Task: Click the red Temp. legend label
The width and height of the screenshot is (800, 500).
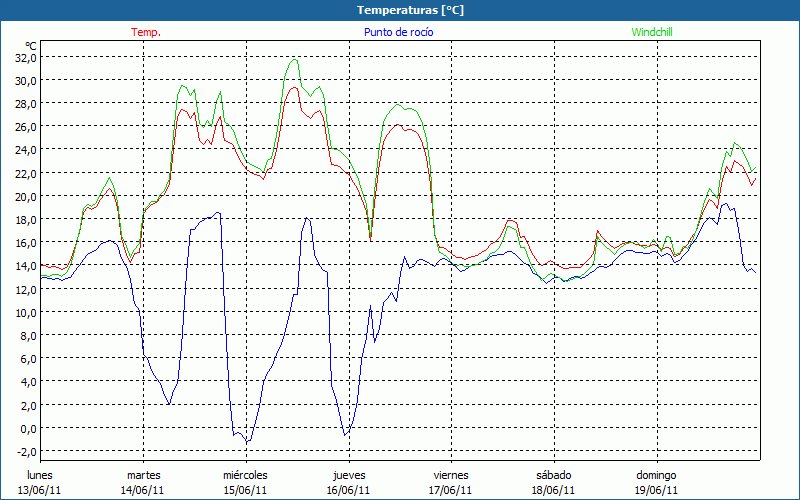Action: point(145,32)
